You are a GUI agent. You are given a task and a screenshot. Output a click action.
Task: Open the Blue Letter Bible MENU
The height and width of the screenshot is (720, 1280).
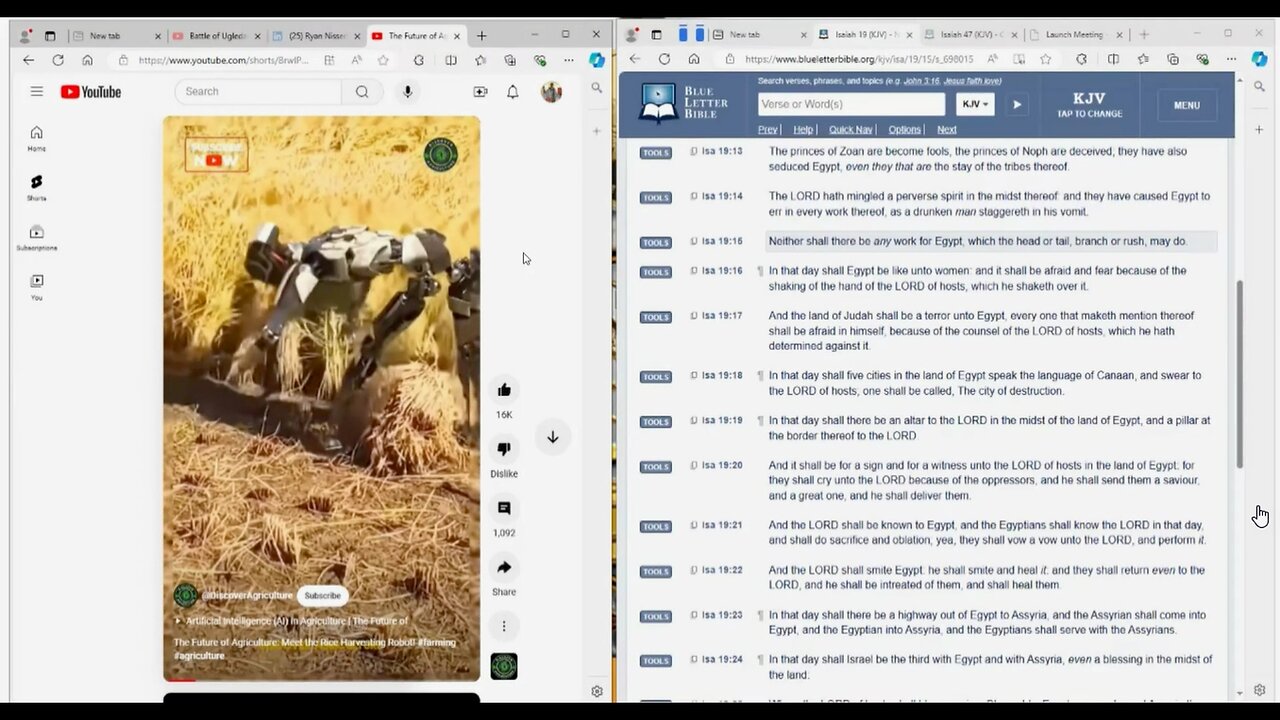(1187, 105)
